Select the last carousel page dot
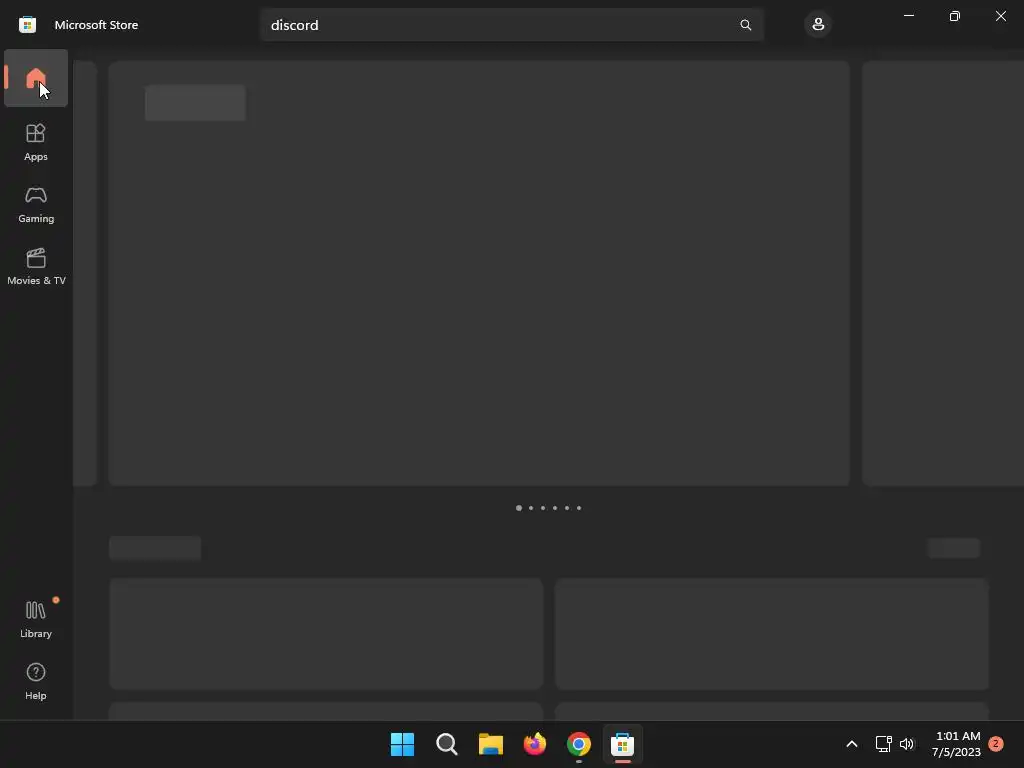The width and height of the screenshot is (1024, 768). point(579,508)
